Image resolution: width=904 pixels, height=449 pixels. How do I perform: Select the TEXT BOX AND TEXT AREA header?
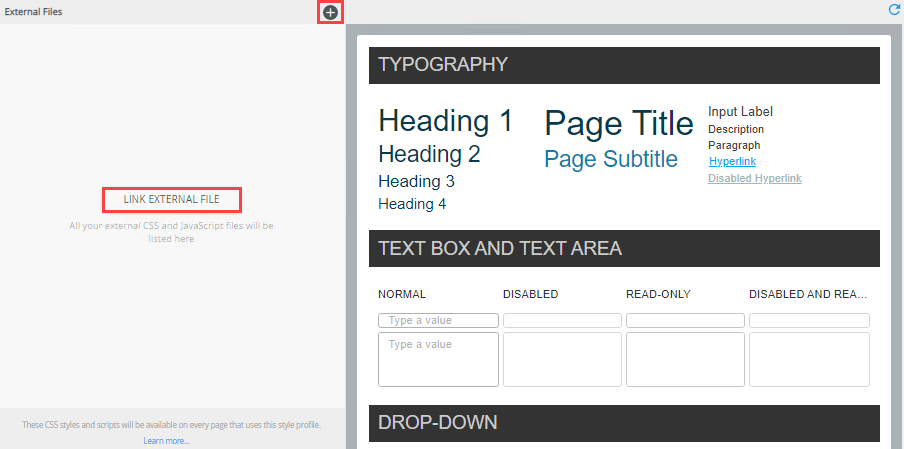pos(624,248)
